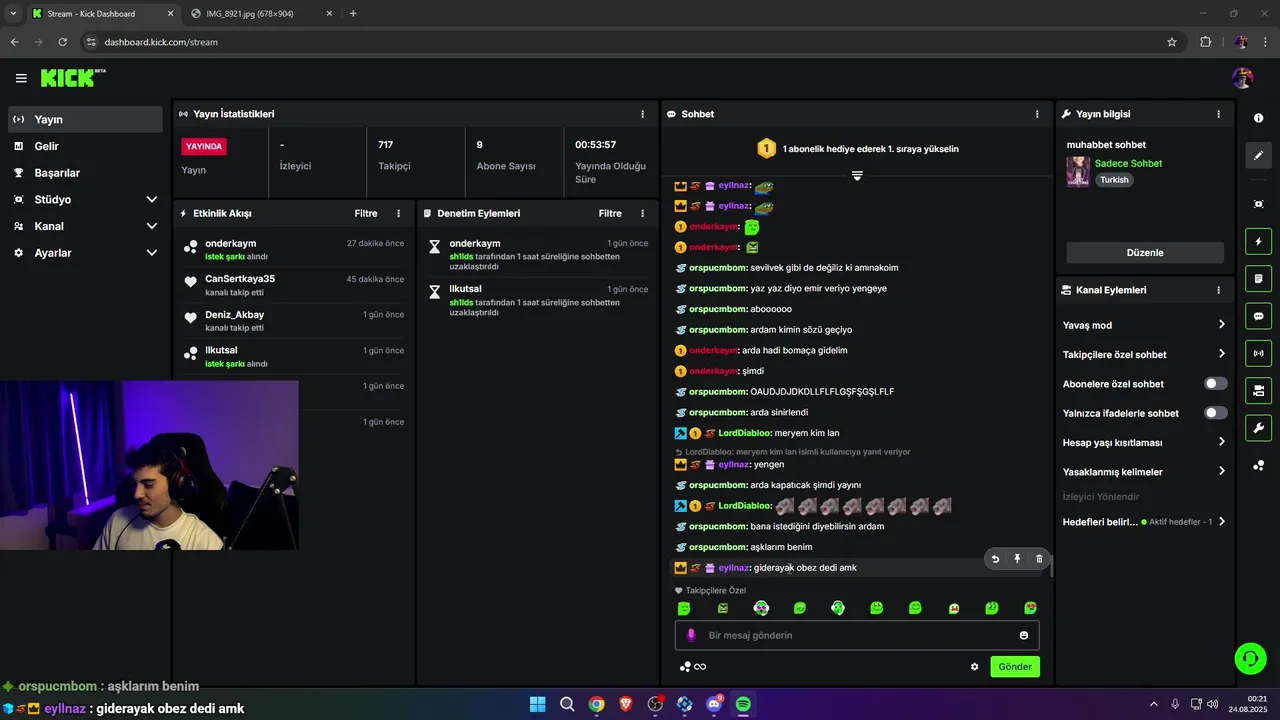This screenshot has width=1280, height=720.
Task: Toggle Yalnızca ifadelerle sohbet switch
Action: coord(1215,413)
